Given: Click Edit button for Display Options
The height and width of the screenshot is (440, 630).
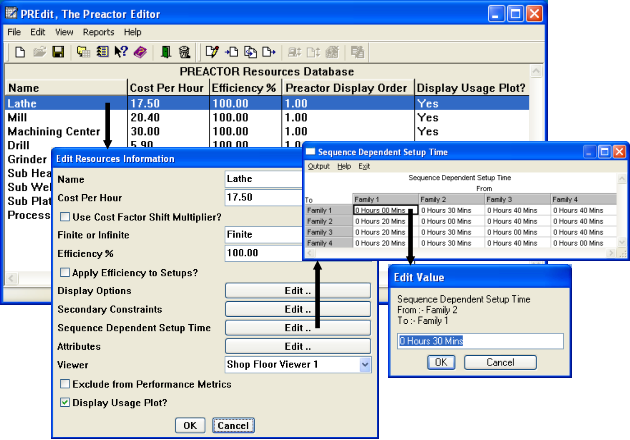Looking at the screenshot, I should tap(298, 291).
